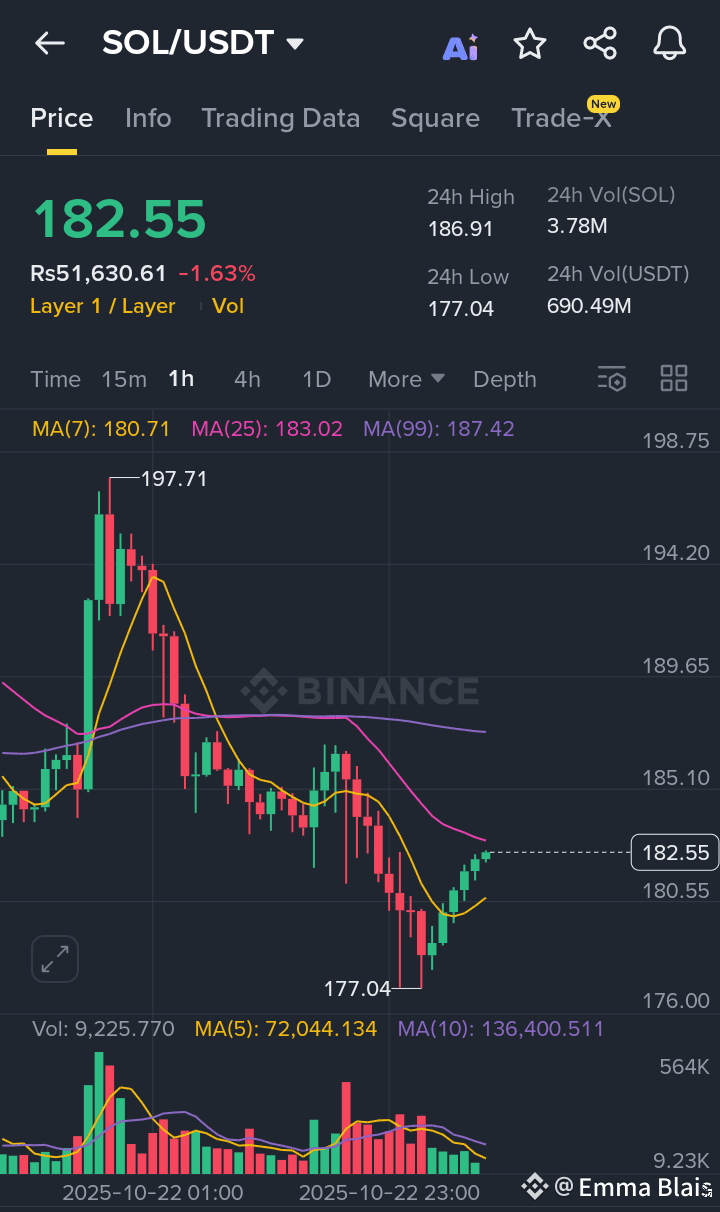
Task: Tap the MA(99): 187.42 indicator label
Action: click(439, 429)
